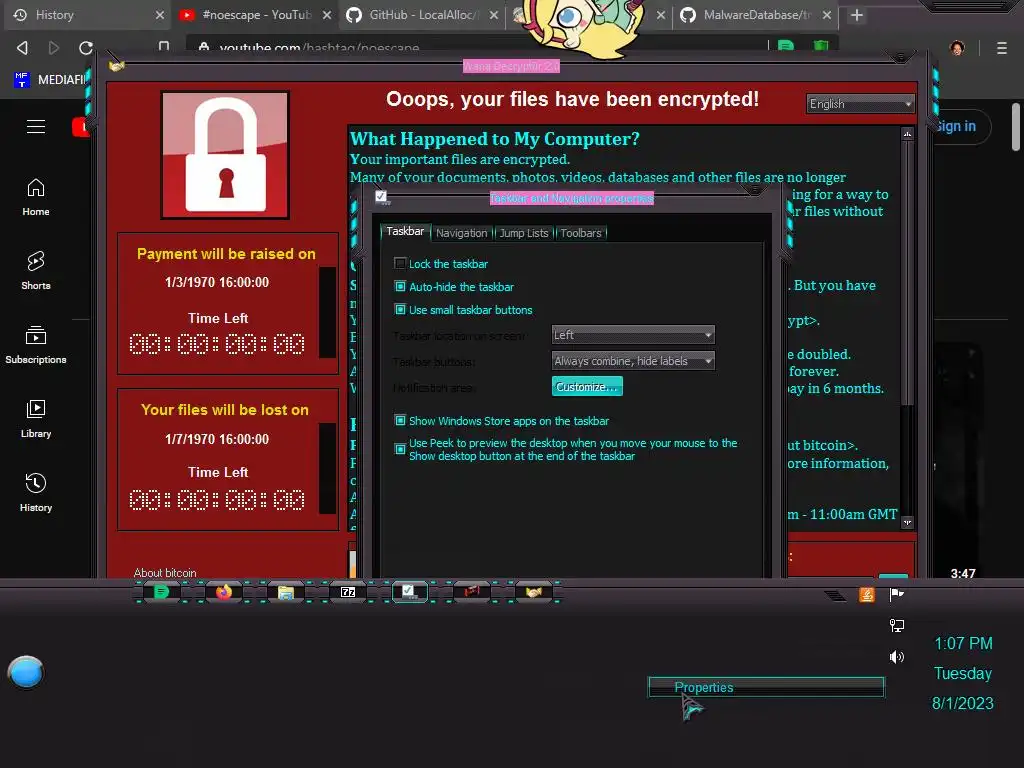Image resolution: width=1024 pixels, height=768 pixels.
Task: Close the GitHub LocalAlloc browser tab
Action: tap(494, 15)
